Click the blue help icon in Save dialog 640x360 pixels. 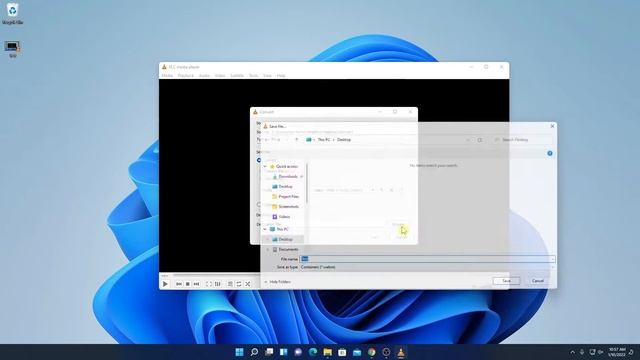(x=550, y=153)
